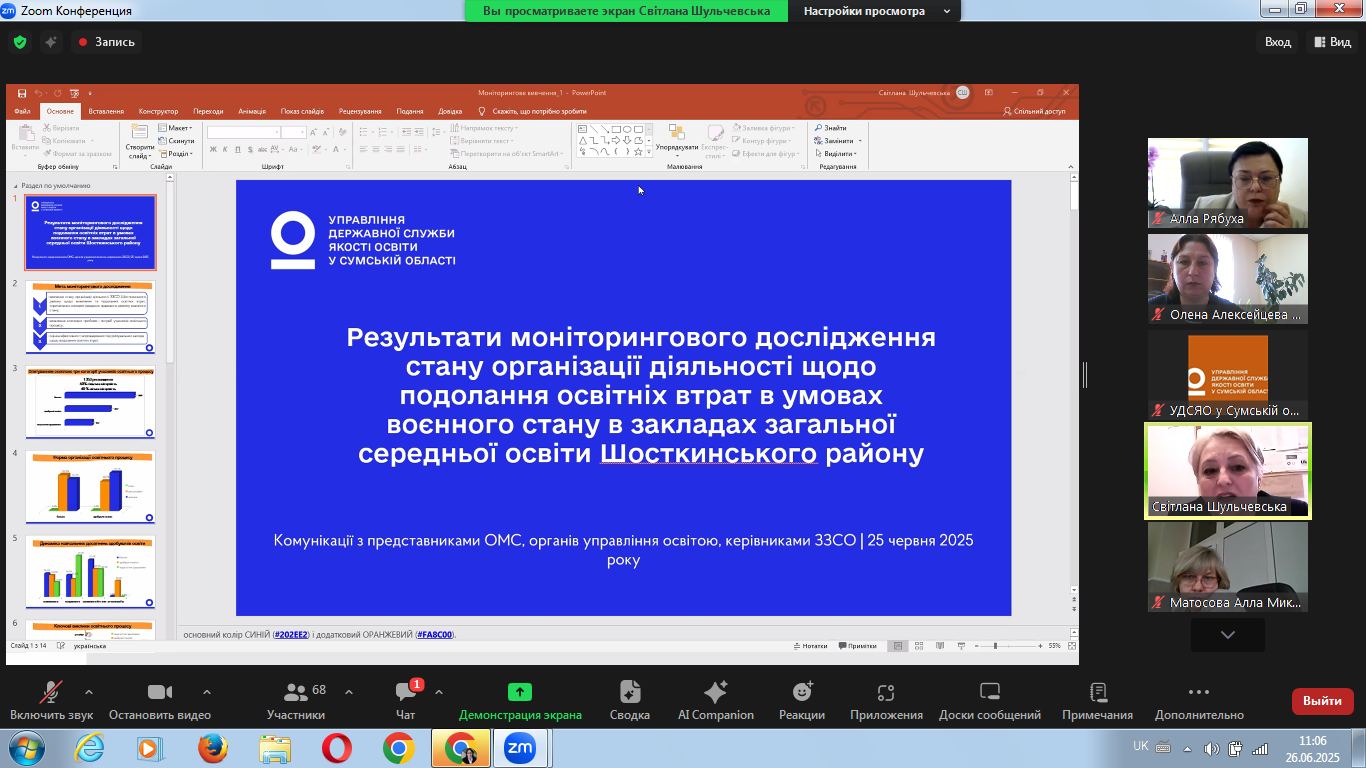
Task: Click the Share Screen button
Action: 520,699
